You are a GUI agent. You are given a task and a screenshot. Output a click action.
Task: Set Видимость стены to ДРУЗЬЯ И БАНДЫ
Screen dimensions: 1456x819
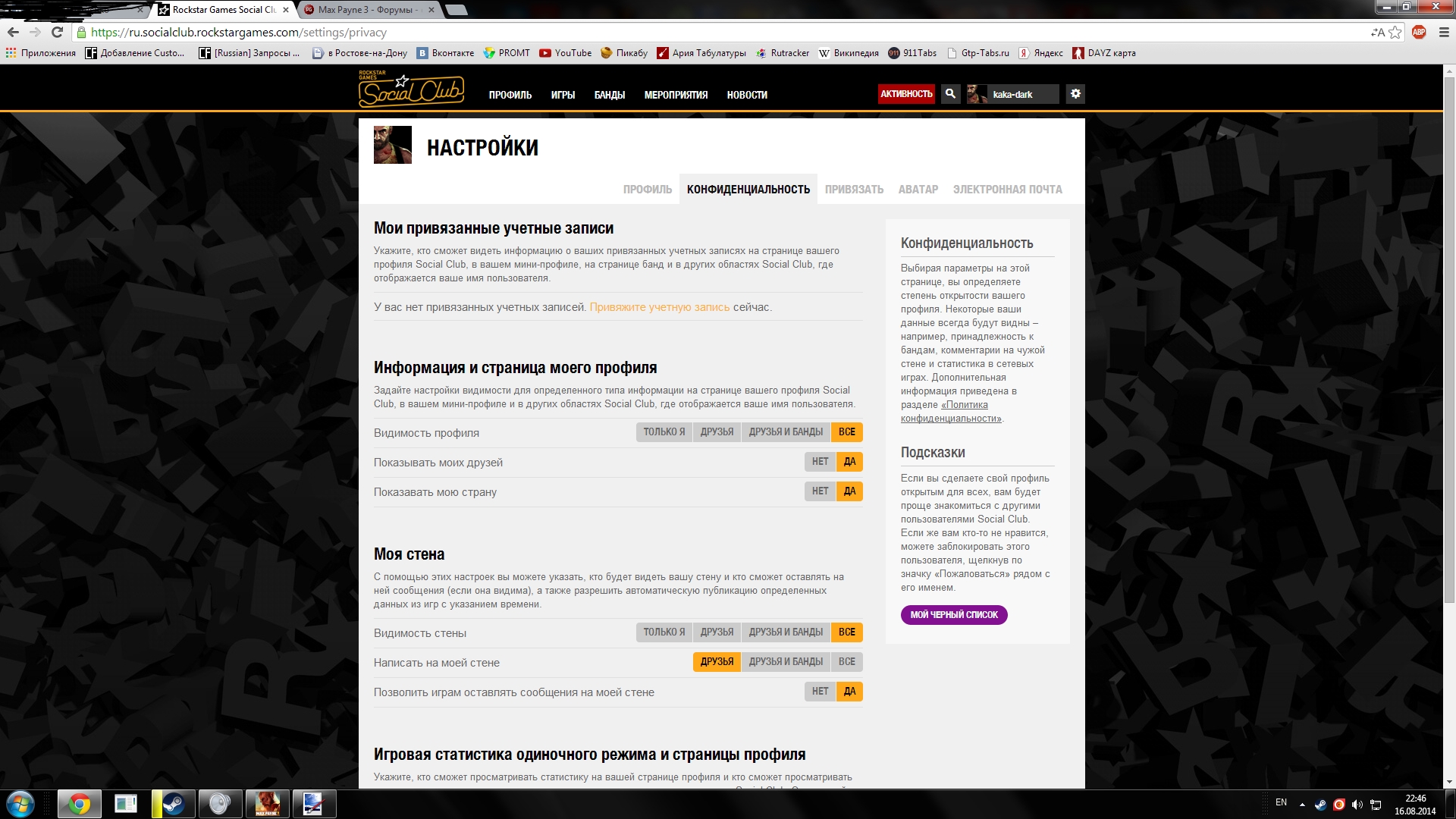[786, 632]
